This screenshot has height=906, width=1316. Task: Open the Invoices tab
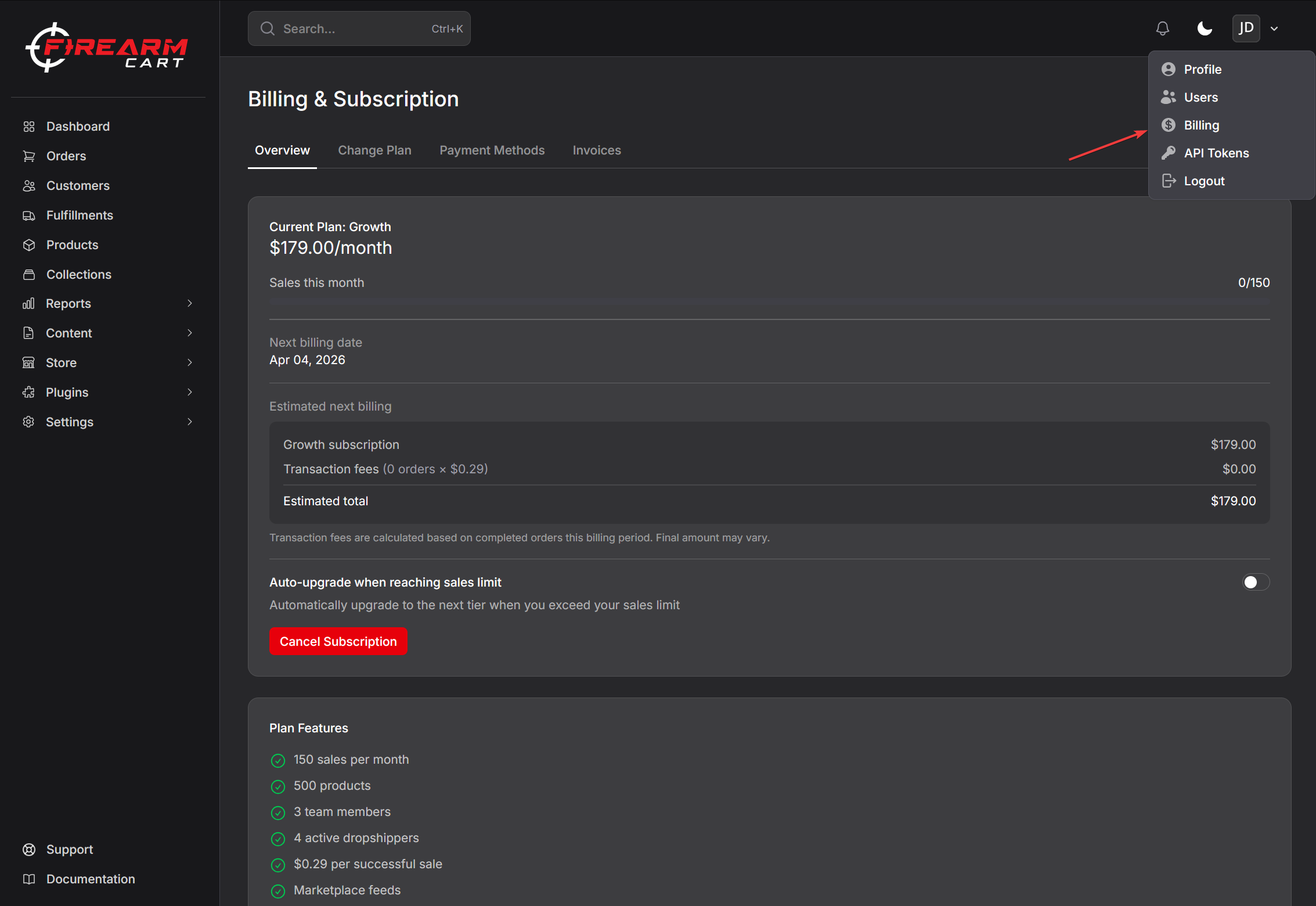coord(597,150)
